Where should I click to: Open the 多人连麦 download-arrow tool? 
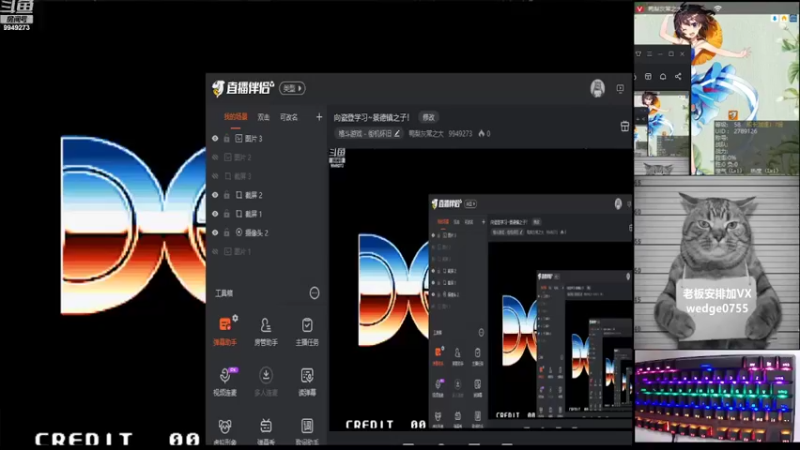point(265,382)
